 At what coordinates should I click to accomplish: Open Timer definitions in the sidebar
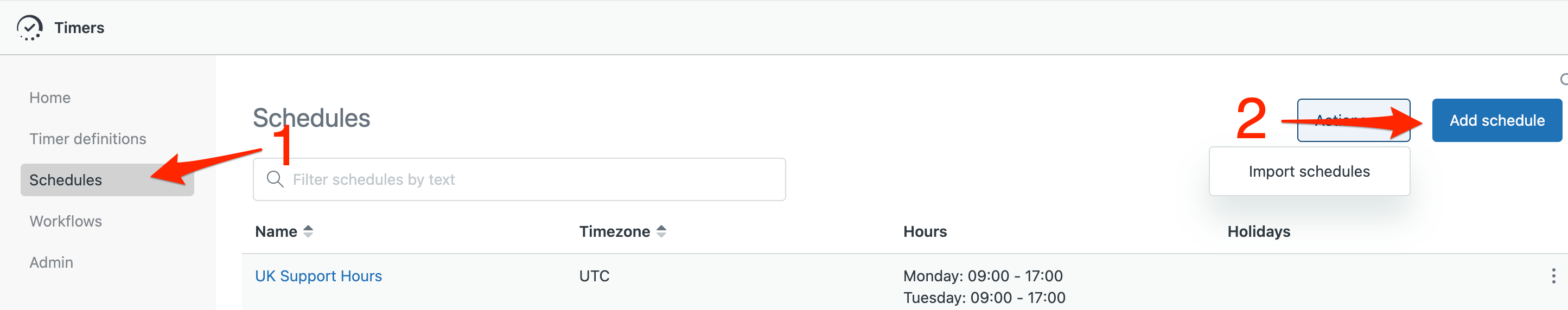pos(88,139)
